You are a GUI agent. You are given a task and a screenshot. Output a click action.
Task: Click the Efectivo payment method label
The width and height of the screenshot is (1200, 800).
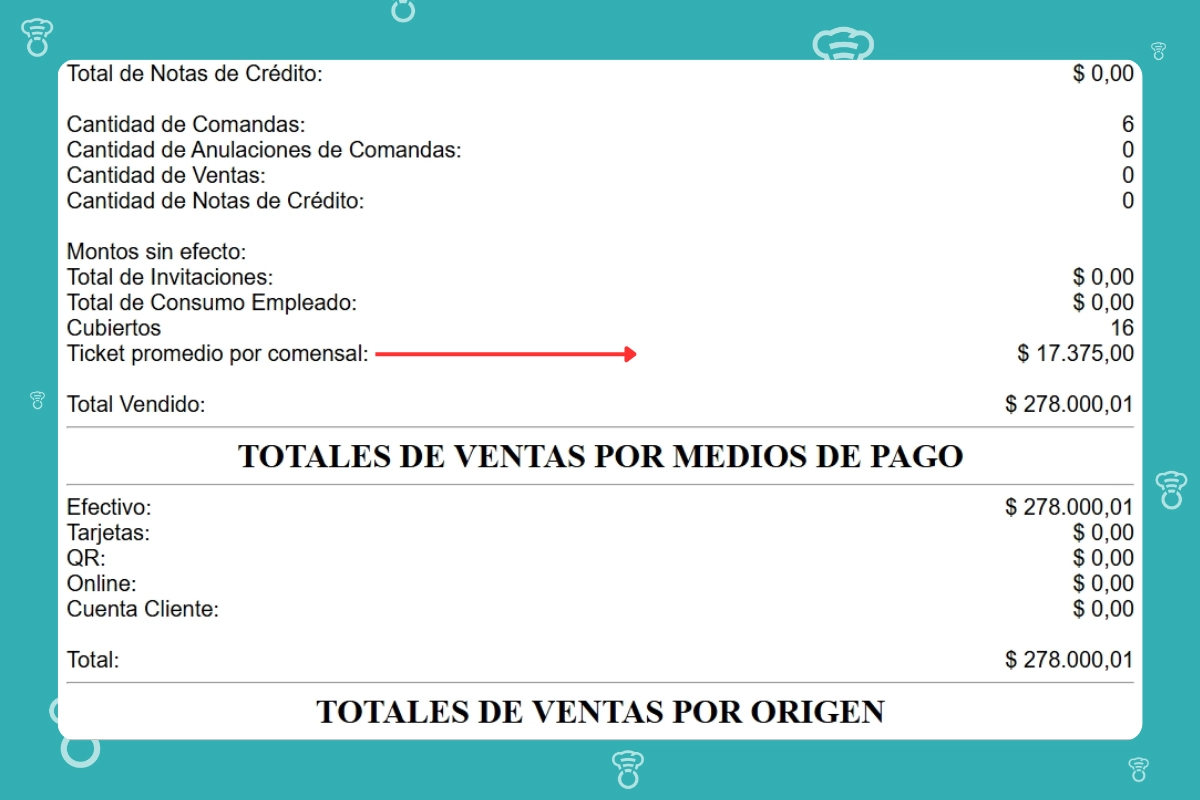tap(109, 508)
